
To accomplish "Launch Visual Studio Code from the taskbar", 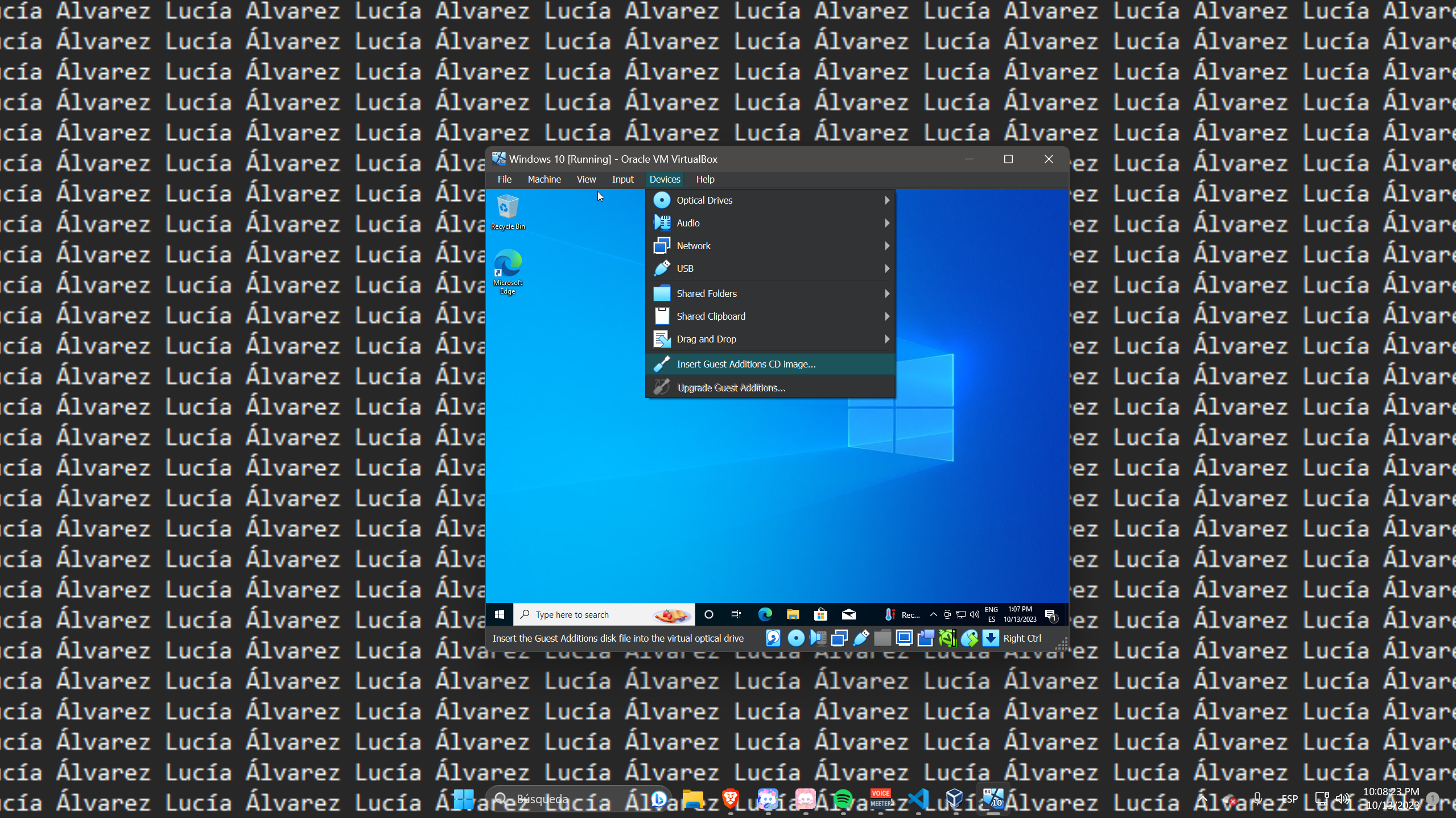I will pos(919,799).
